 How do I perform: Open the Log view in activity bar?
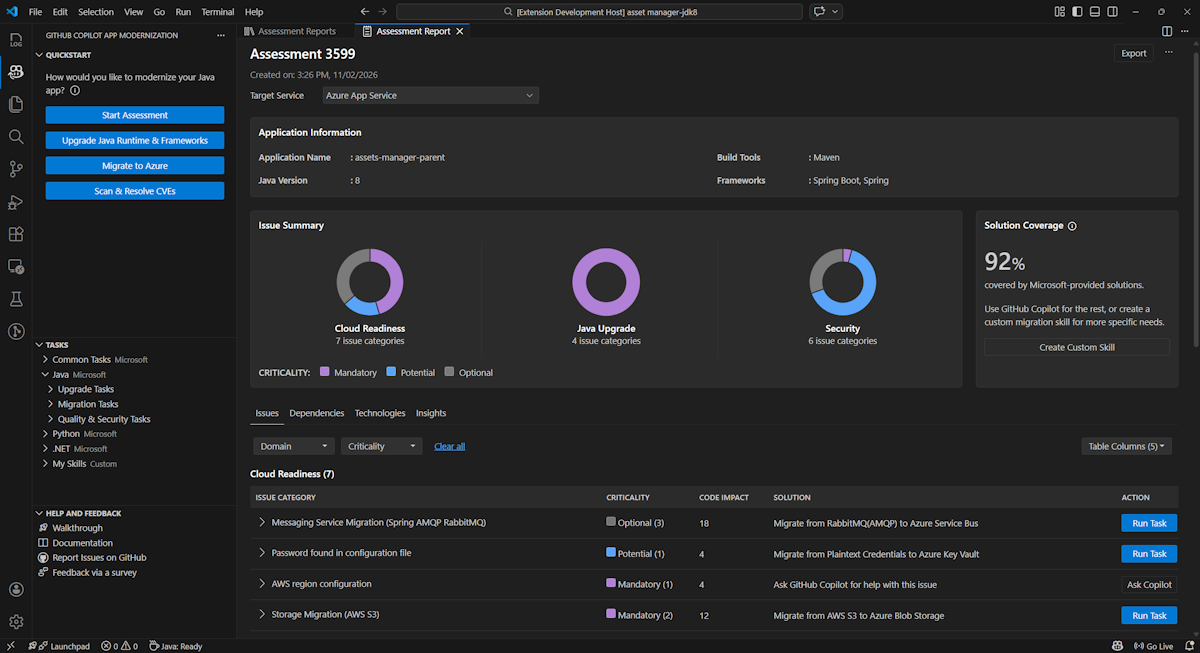pos(15,41)
